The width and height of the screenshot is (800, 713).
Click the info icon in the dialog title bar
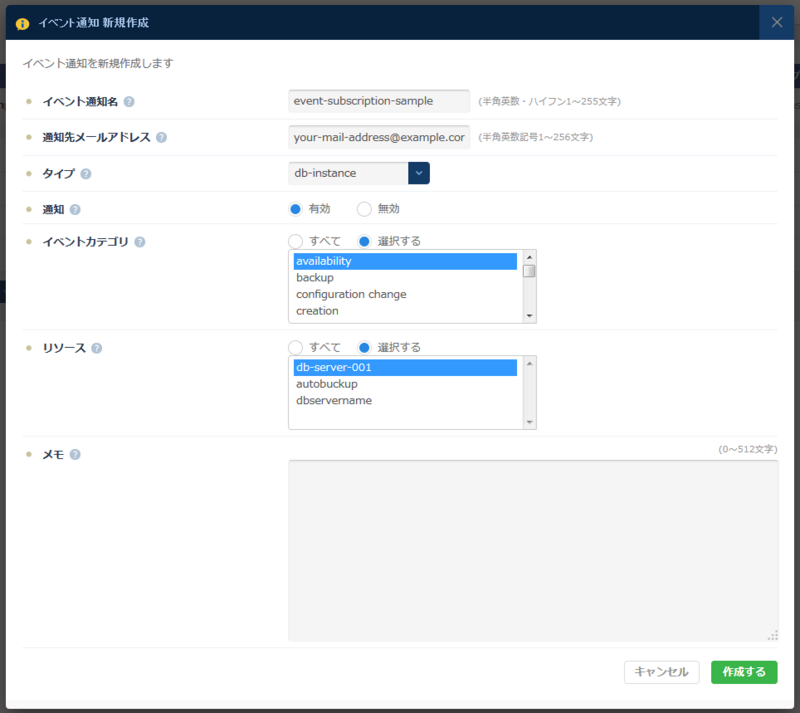pyautogui.click(x=22, y=21)
